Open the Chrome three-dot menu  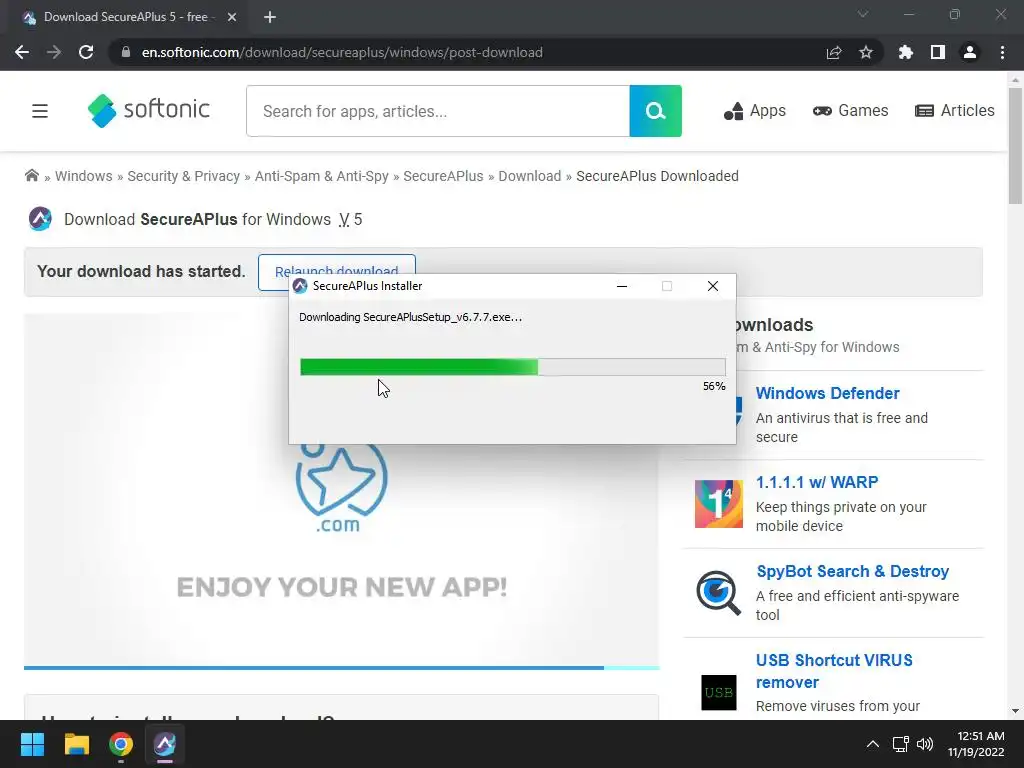[x=1002, y=52]
